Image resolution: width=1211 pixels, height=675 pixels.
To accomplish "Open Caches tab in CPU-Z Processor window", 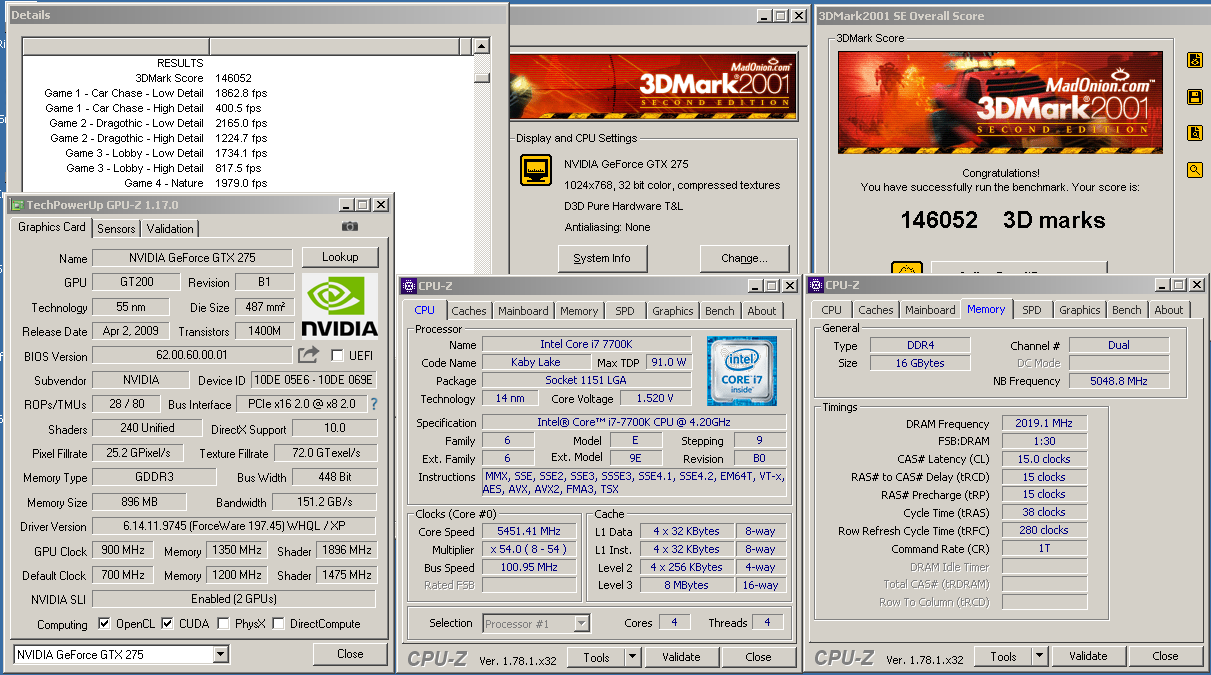I will coord(469,311).
